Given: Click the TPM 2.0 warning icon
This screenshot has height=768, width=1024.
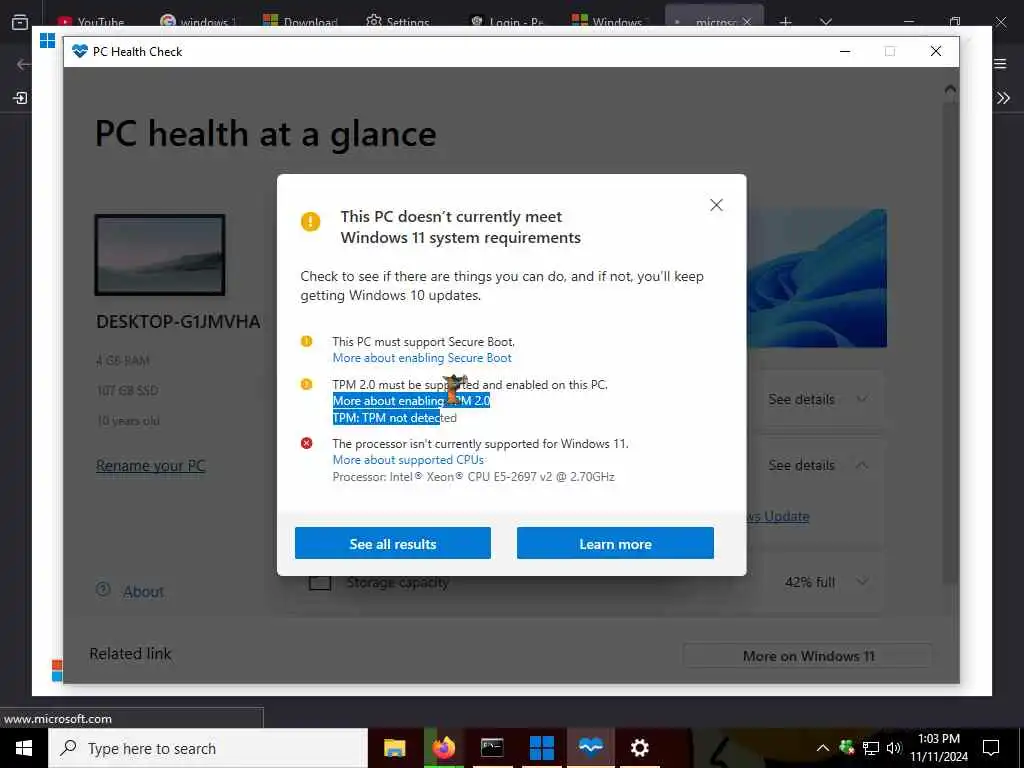Looking at the screenshot, I should click(x=306, y=384).
